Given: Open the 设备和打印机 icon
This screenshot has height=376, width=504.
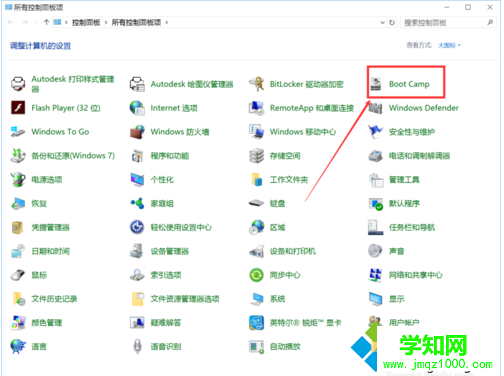Looking at the screenshot, I should pyautogui.click(x=256, y=251).
